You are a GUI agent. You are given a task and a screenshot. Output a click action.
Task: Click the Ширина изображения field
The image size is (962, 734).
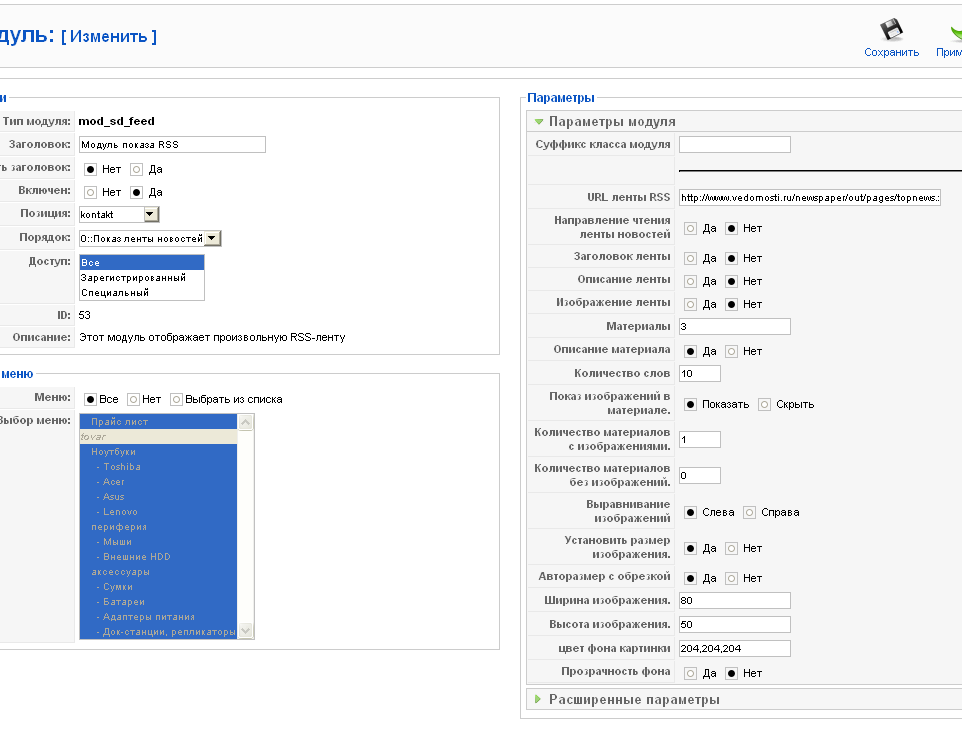click(734, 600)
